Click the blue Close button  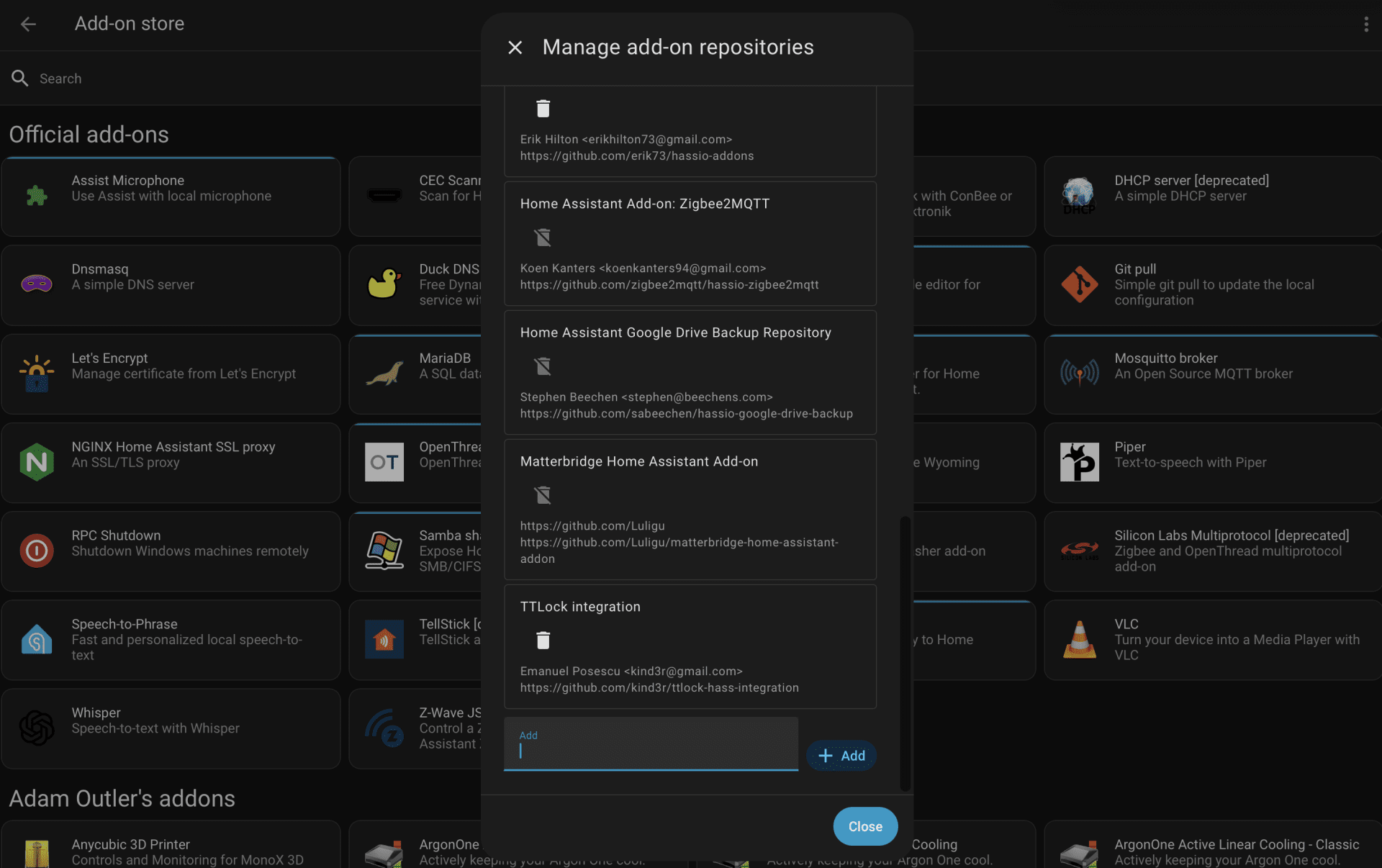(x=864, y=826)
